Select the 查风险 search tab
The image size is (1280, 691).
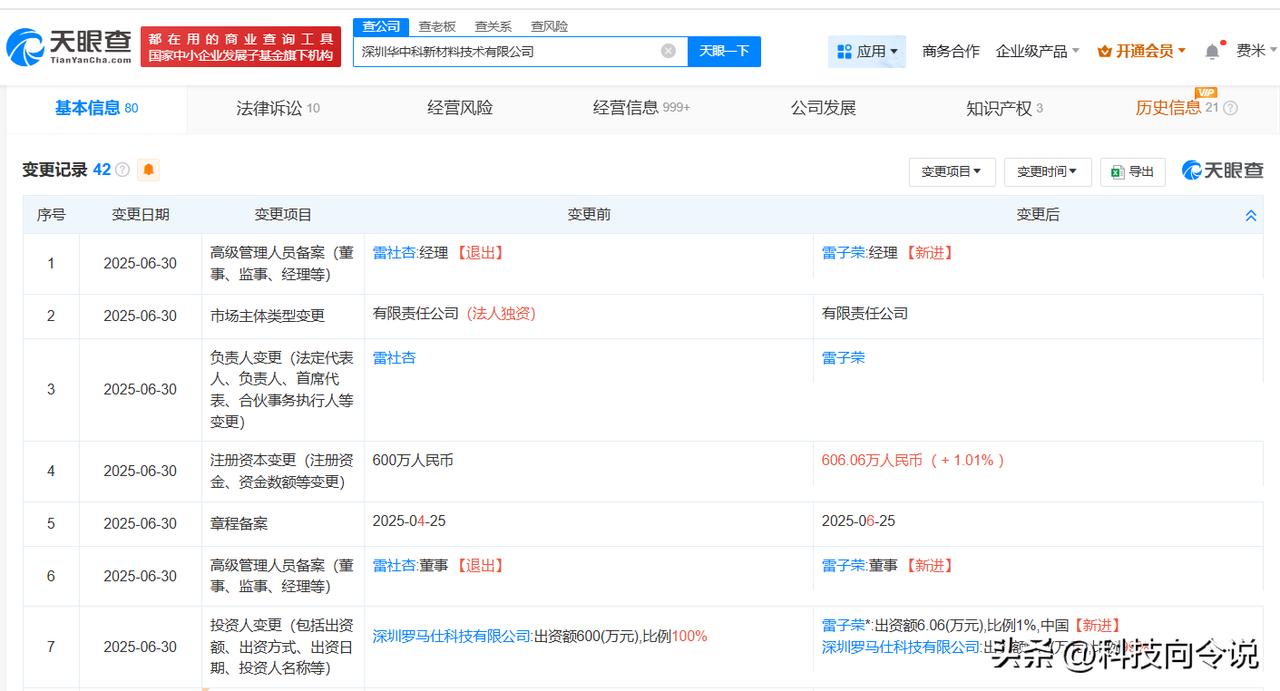(x=549, y=27)
